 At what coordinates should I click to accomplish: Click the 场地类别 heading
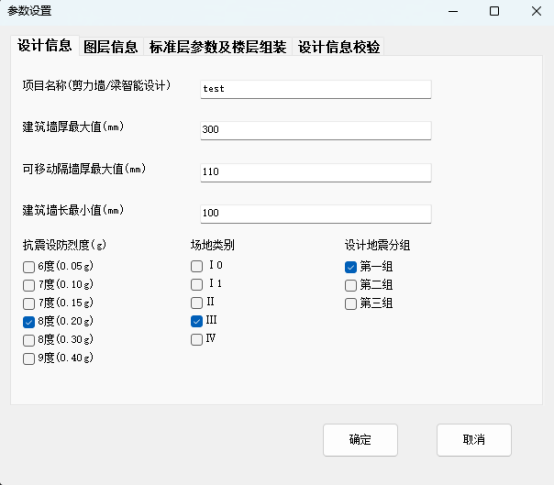pos(212,245)
